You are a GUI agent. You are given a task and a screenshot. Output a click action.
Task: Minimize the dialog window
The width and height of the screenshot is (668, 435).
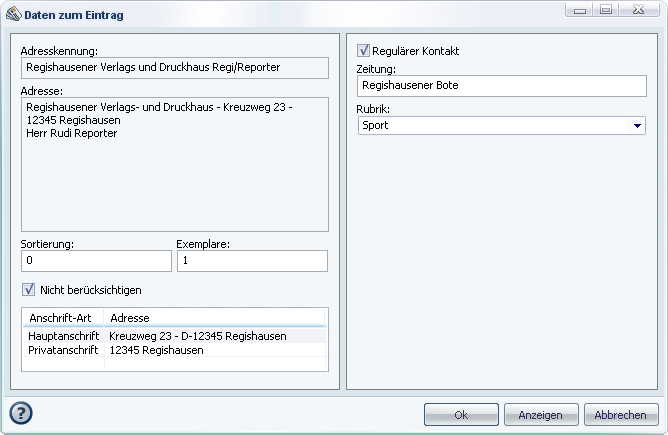coord(581,9)
